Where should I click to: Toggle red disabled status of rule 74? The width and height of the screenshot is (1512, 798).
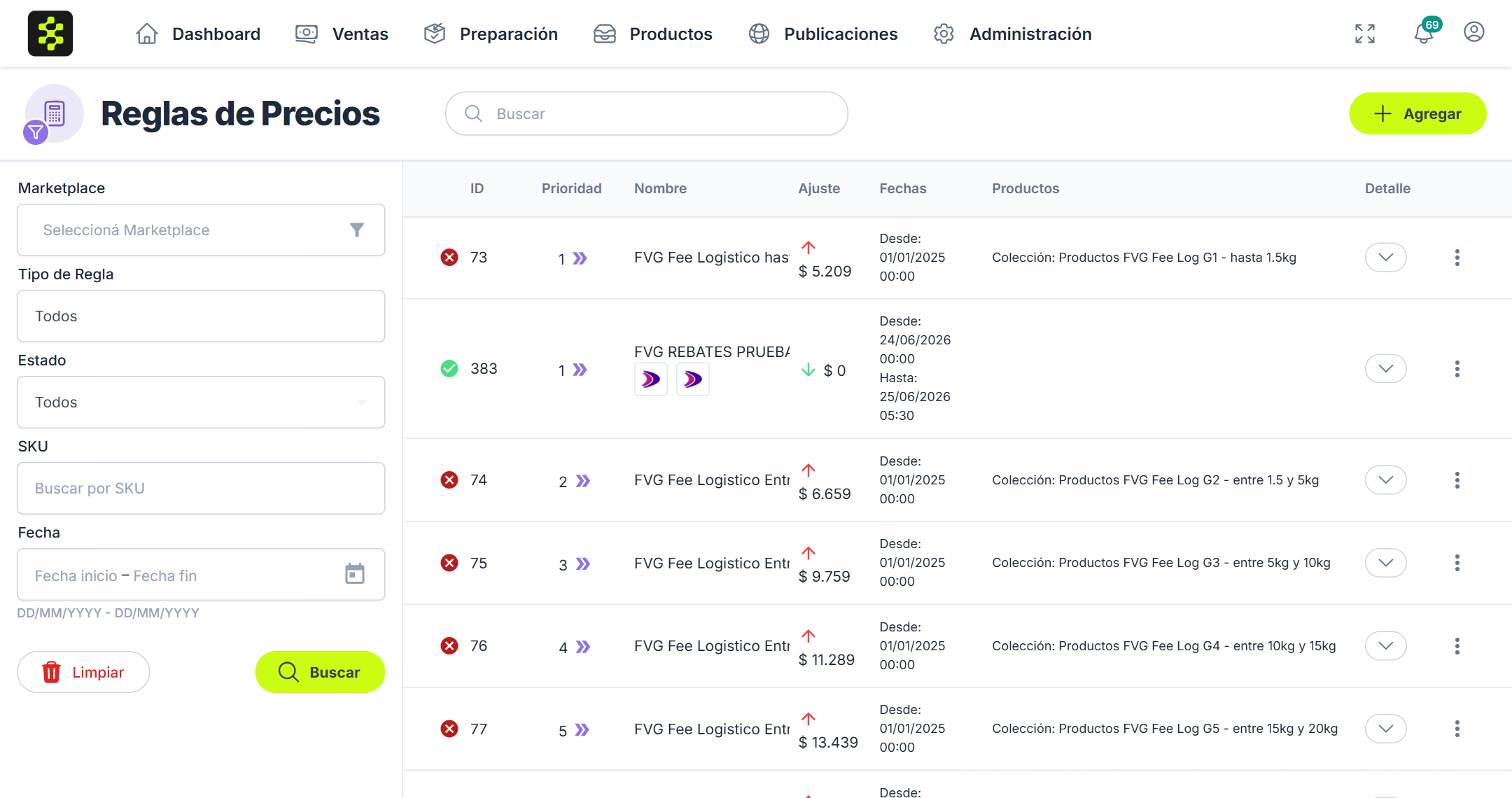449,479
